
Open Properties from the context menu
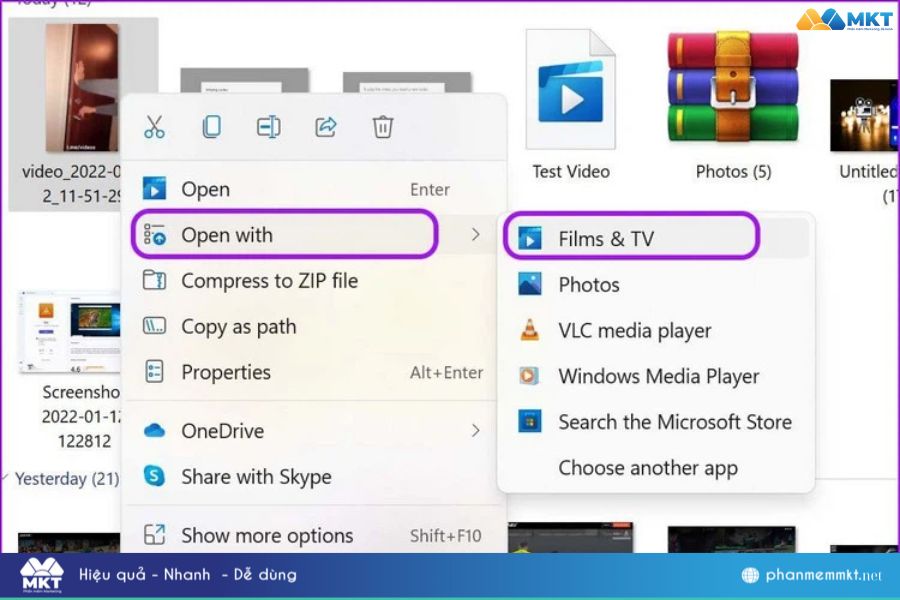coord(226,373)
